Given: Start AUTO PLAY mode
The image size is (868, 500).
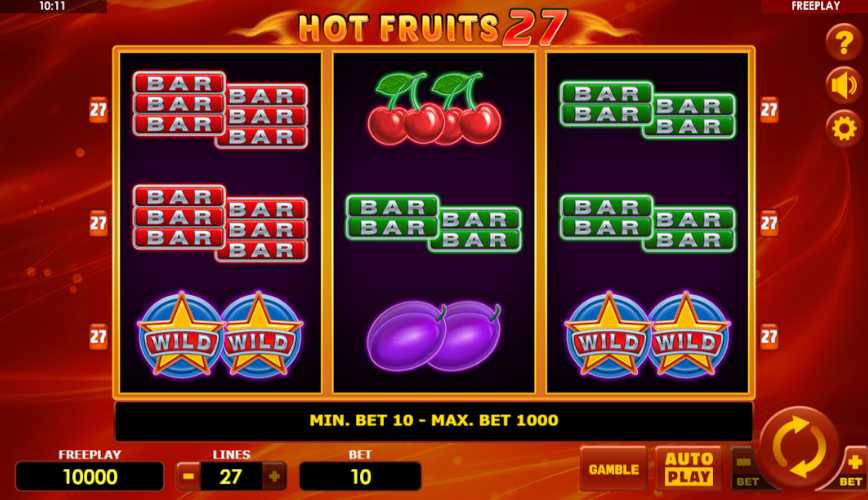Looking at the screenshot, I should [x=689, y=468].
